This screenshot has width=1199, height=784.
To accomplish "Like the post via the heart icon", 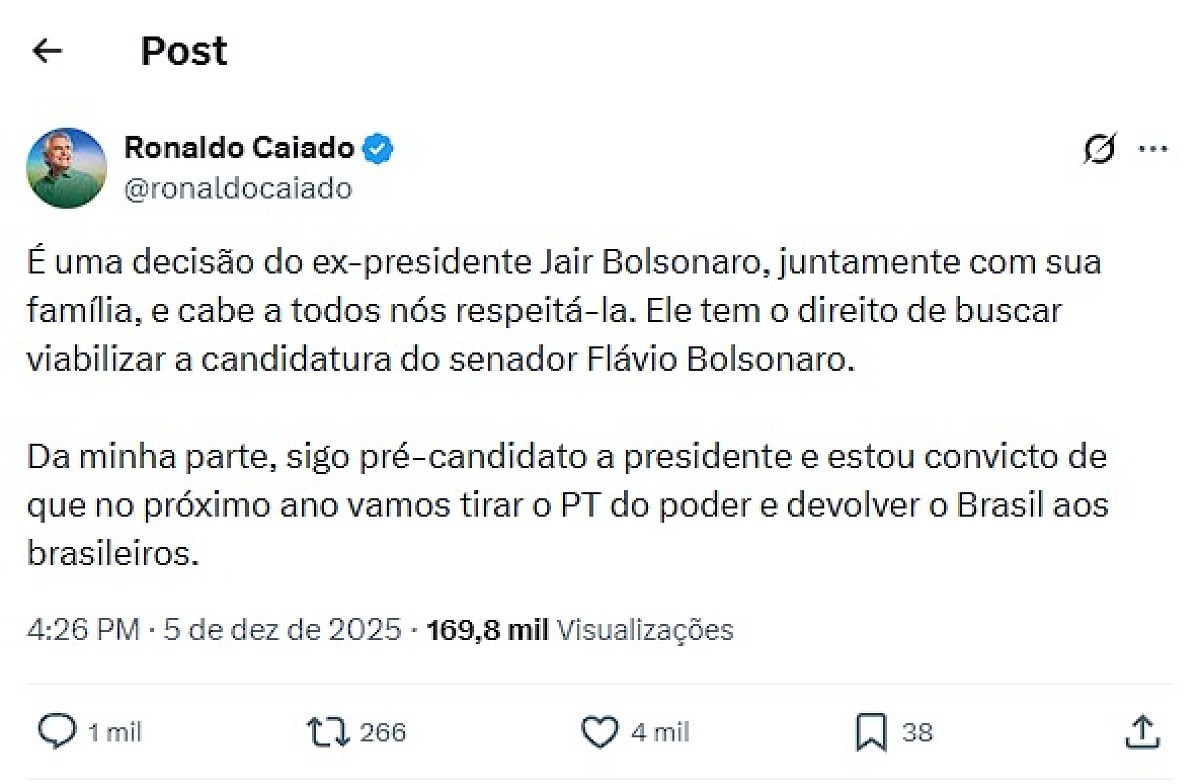I will (x=600, y=732).
